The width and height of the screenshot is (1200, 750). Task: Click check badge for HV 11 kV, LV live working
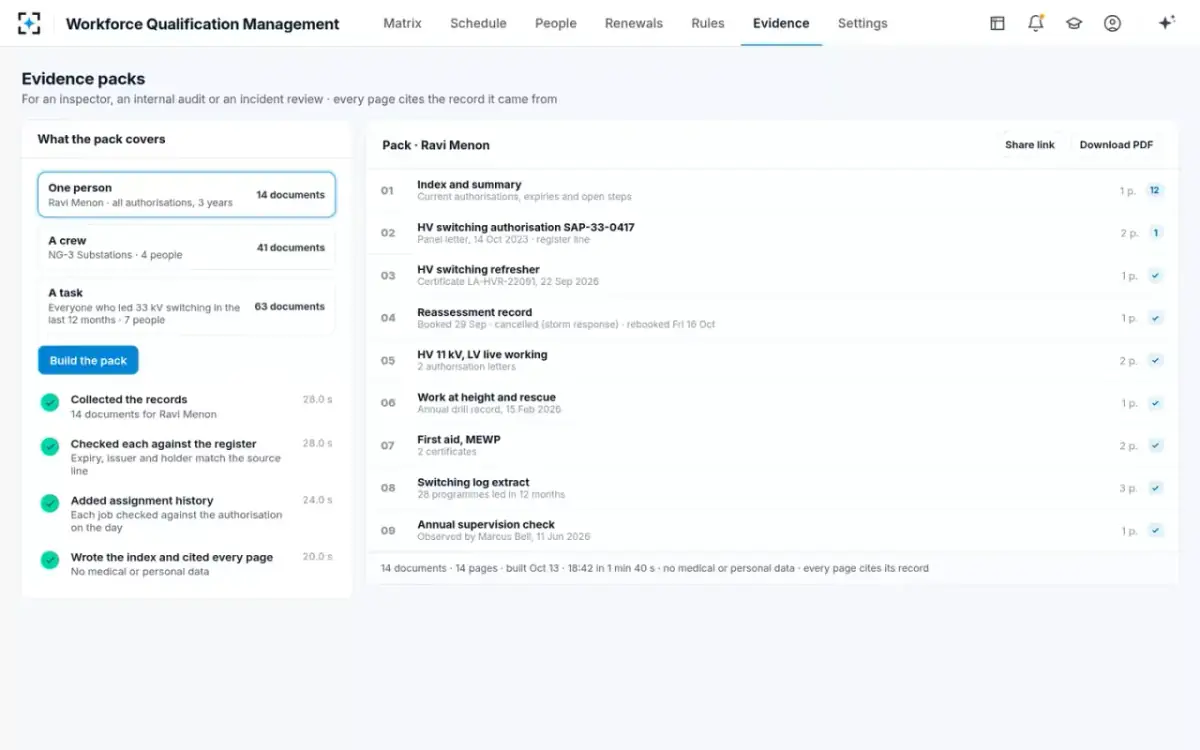1155,361
